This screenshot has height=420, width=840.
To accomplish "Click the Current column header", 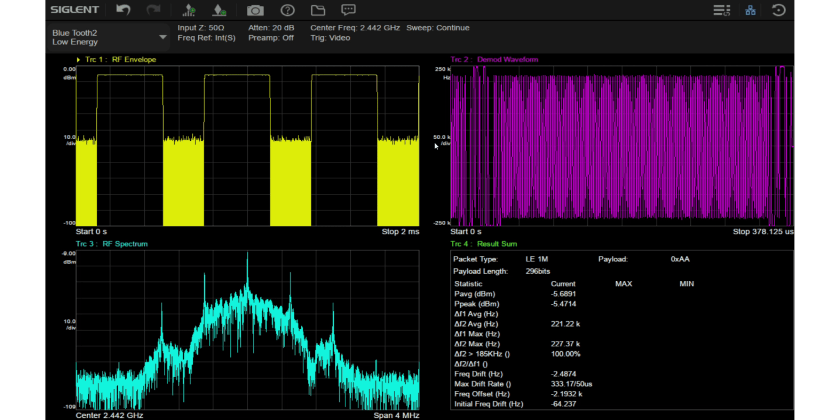I will point(563,284).
